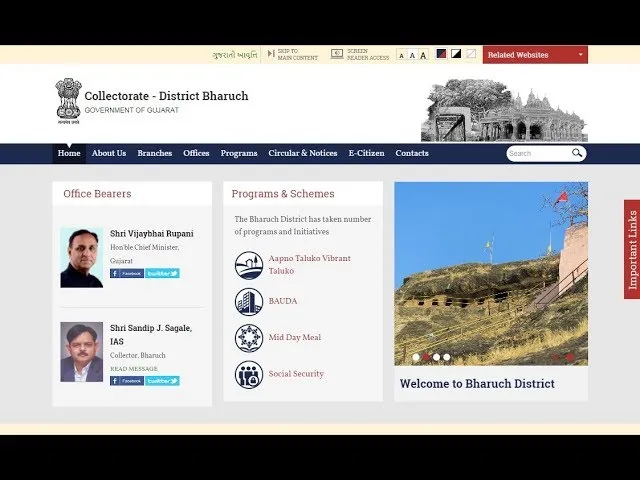Click the Screen Reader Access text

368,54
